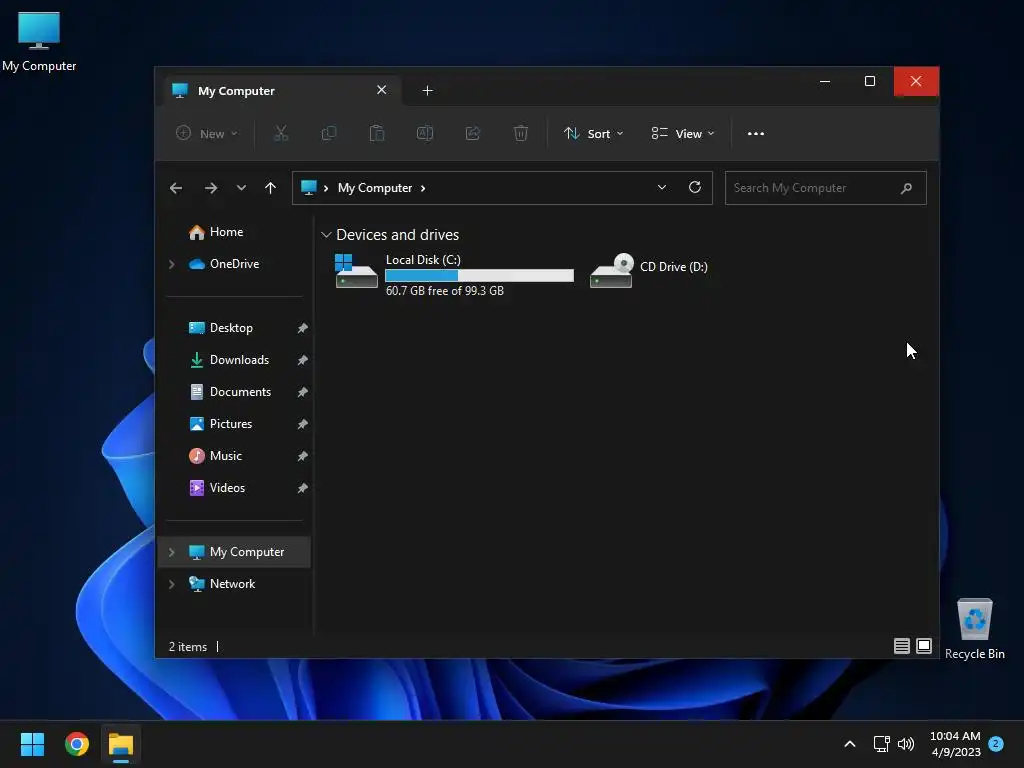Unpin Documents using its pin icon
The image size is (1024, 768).
[x=302, y=392]
